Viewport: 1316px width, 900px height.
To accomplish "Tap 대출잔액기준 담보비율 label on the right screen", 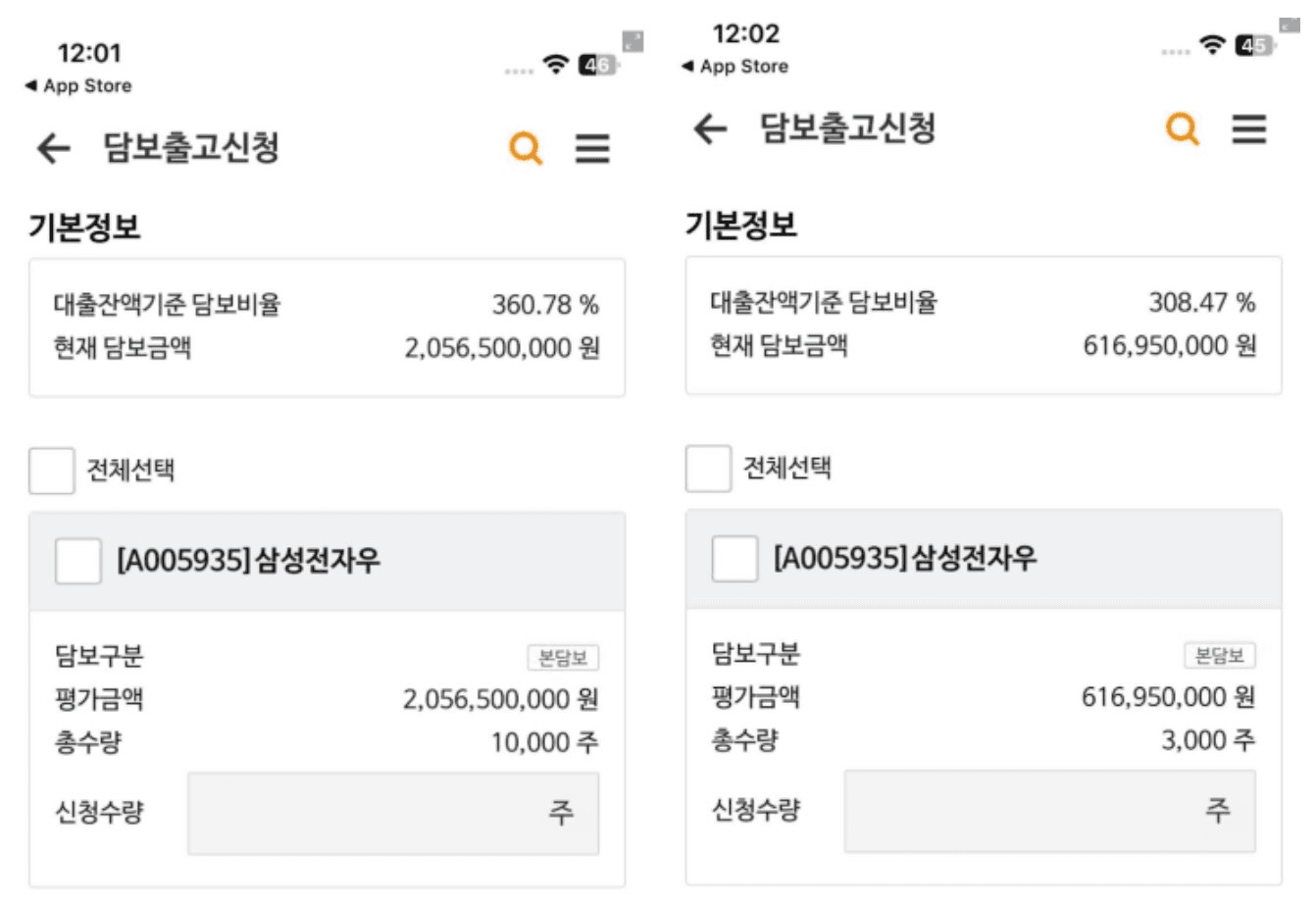I will click(824, 303).
